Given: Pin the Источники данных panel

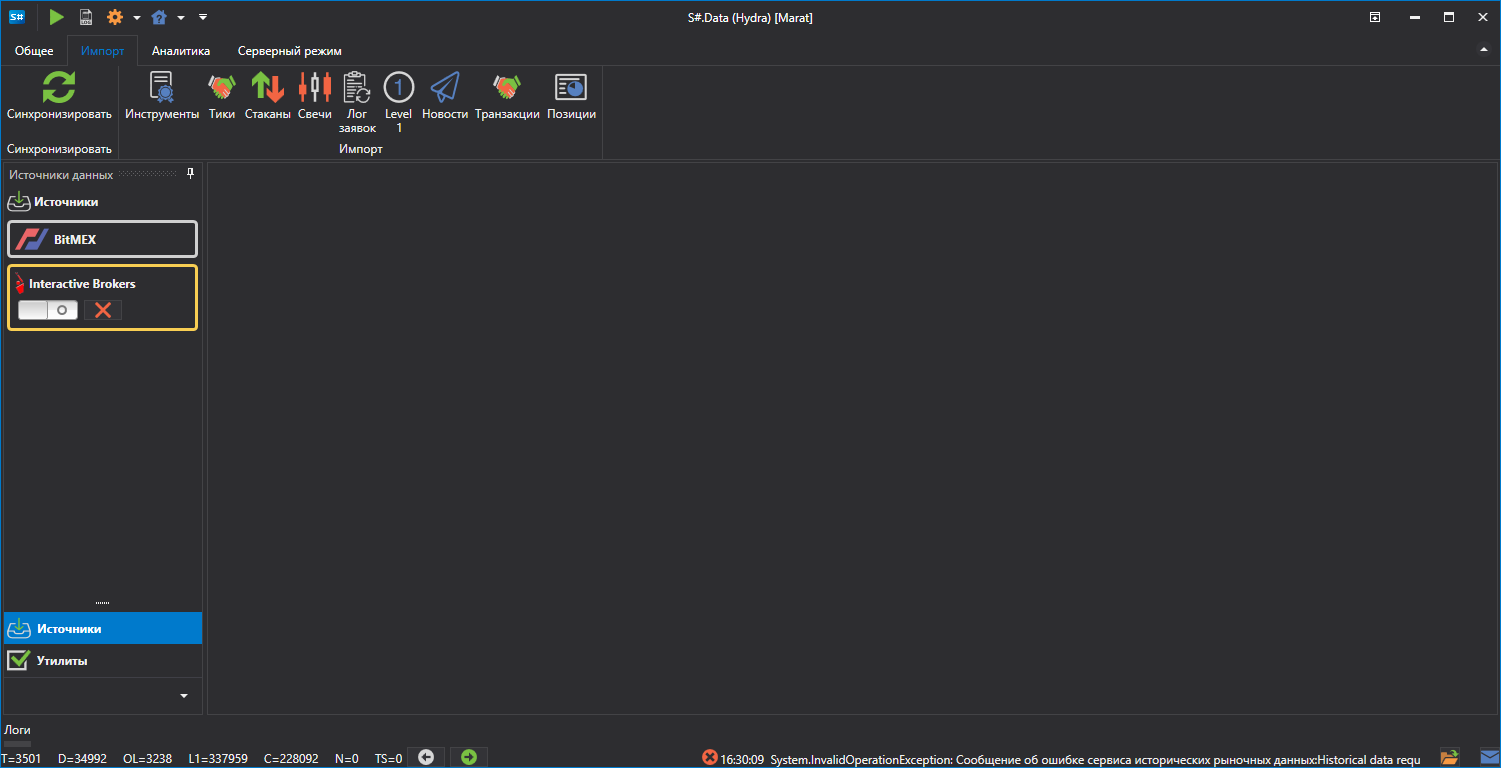Looking at the screenshot, I should pyautogui.click(x=191, y=174).
